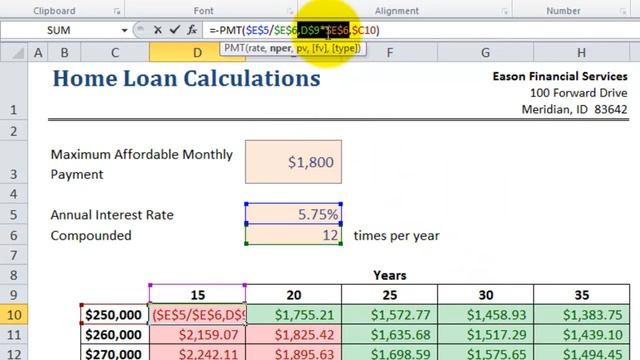Click the cell showing $1,439.10
Viewport: 640px width, 360px height.
pyautogui.click(x=582, y=335)
